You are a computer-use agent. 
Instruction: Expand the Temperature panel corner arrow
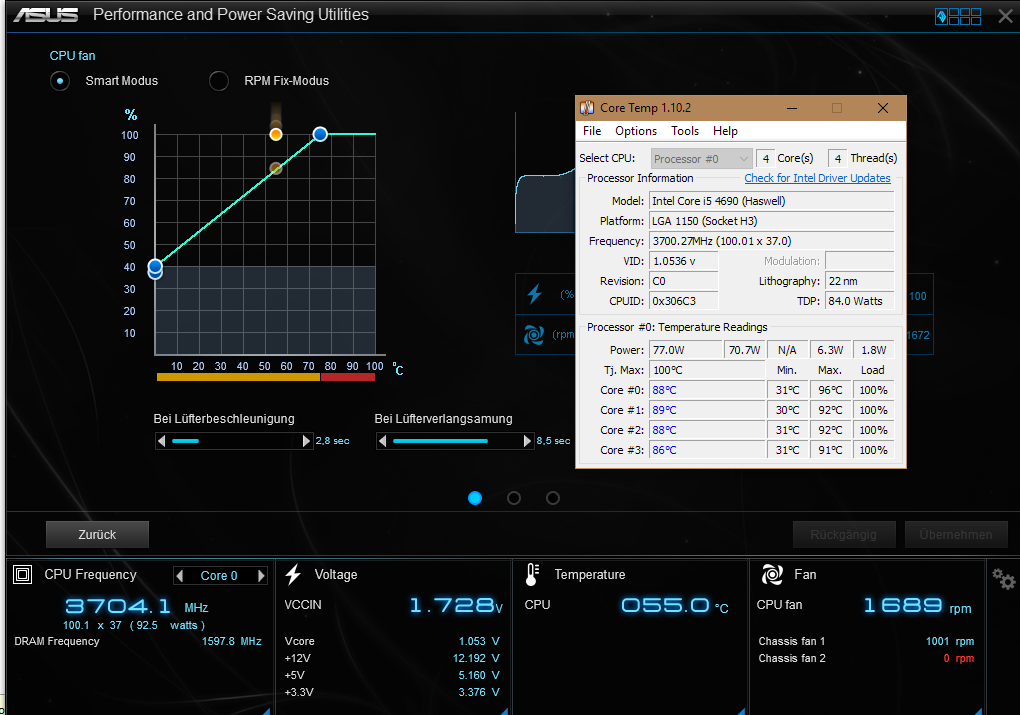(x=740, y=711)
